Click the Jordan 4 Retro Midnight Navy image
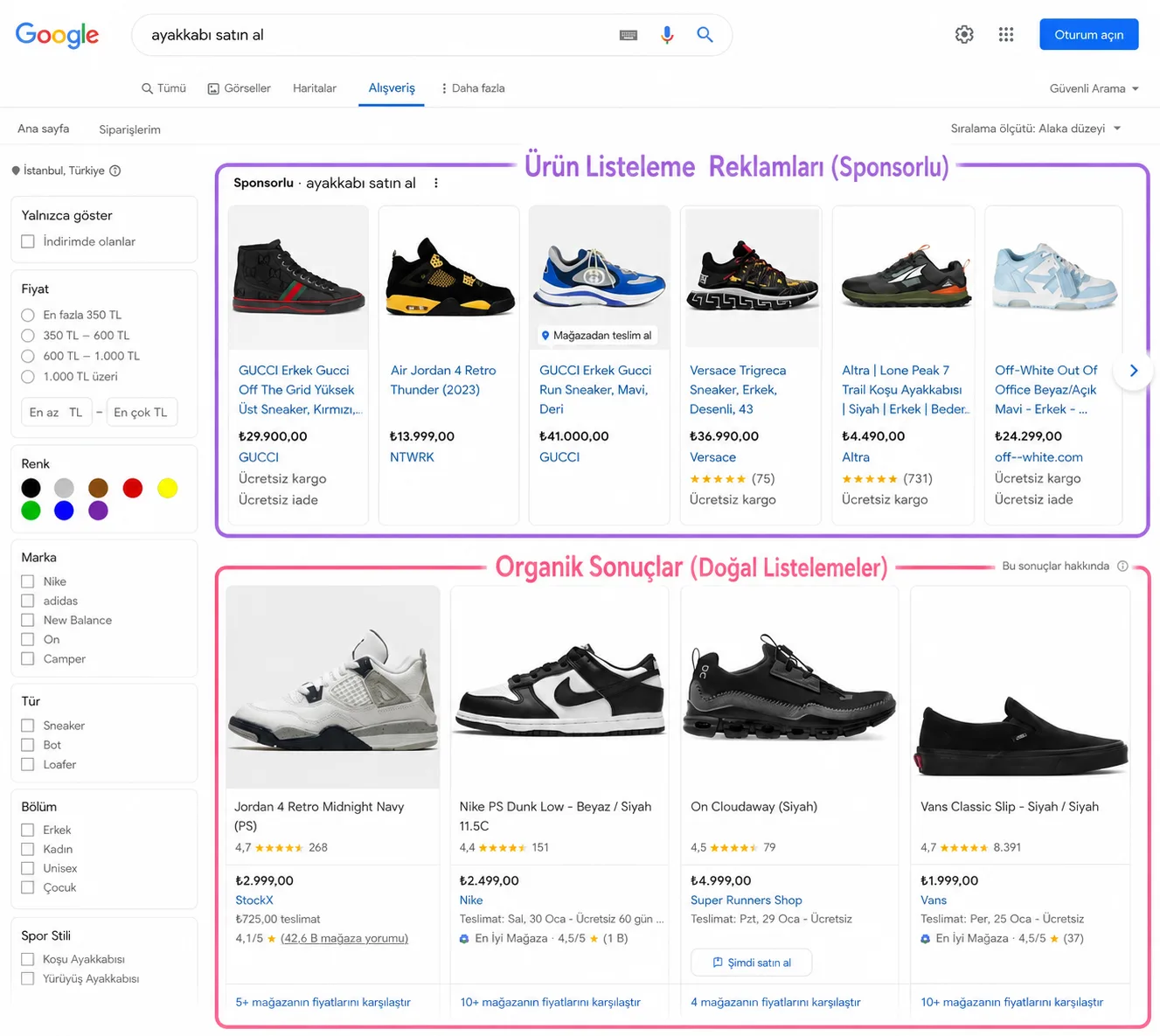The image size is (1160, 1036). (333, 687)
